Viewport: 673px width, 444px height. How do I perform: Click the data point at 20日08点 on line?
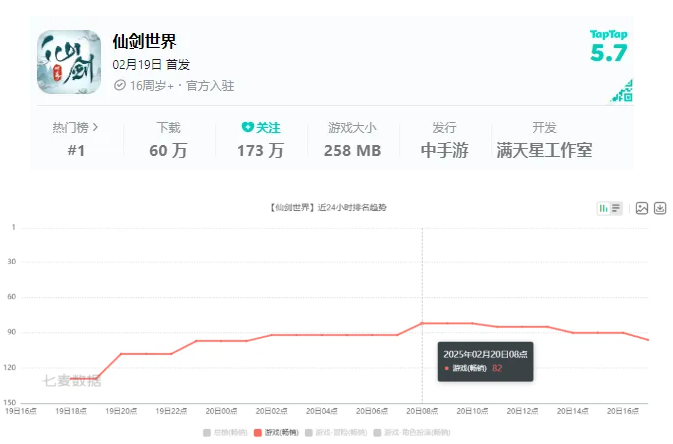[422, 323]
